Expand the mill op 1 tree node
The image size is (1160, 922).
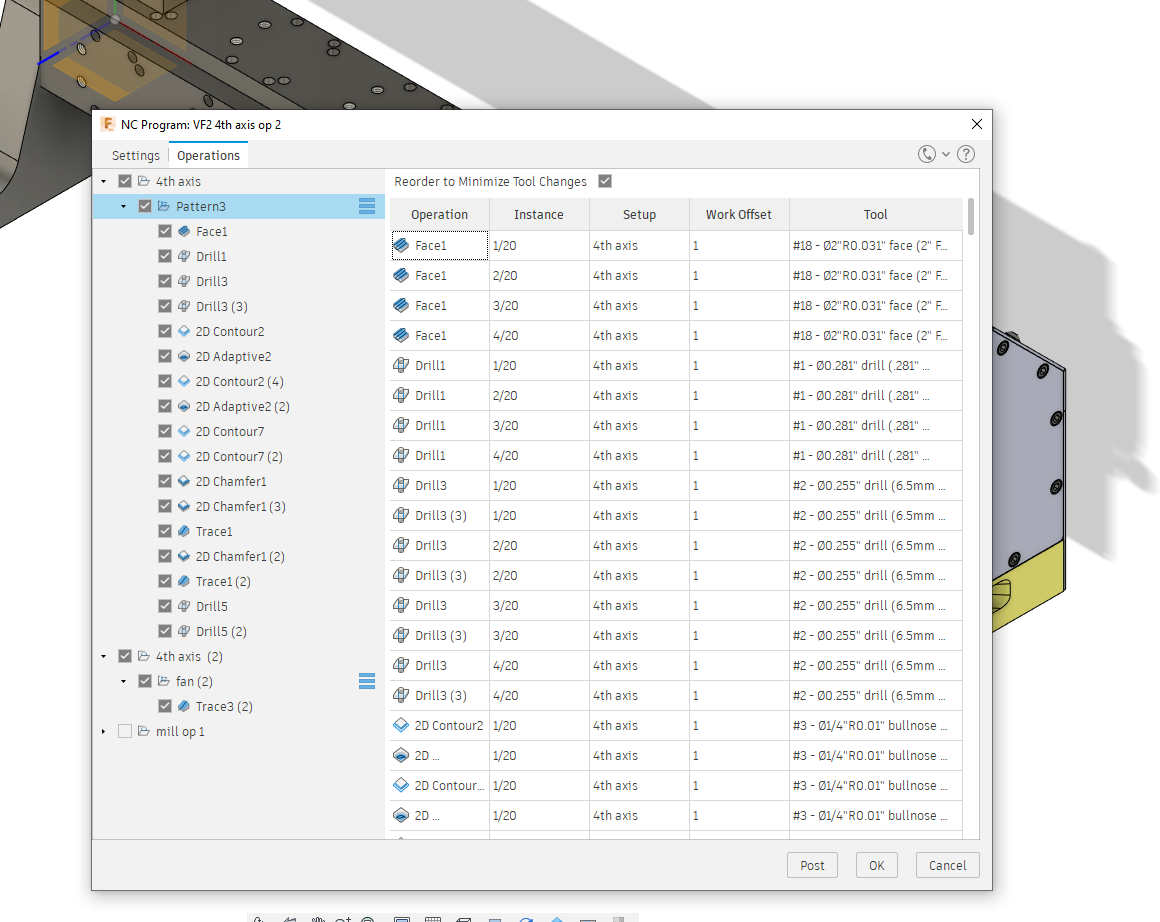click(104, 731)
